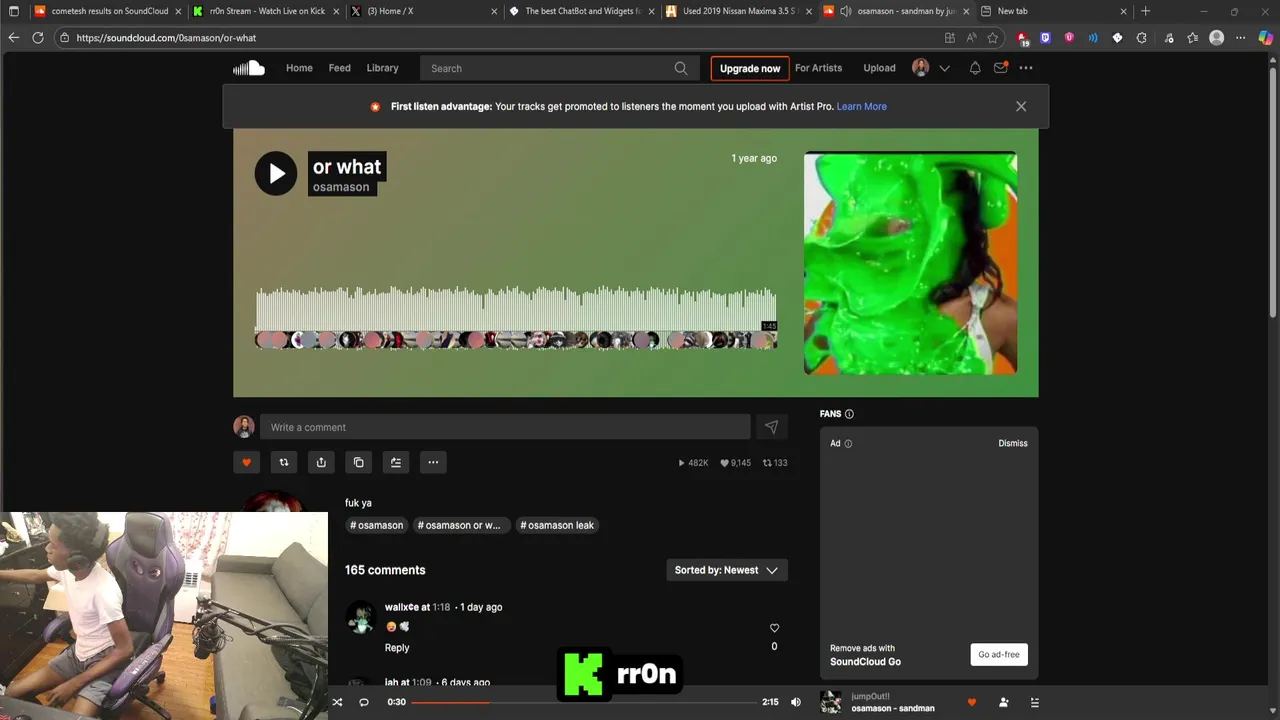Image resolution: width=1280 pixels, height=720 pixels.
Task: Close the First listen advantage banner
Action: click(x=1021, y=106)
